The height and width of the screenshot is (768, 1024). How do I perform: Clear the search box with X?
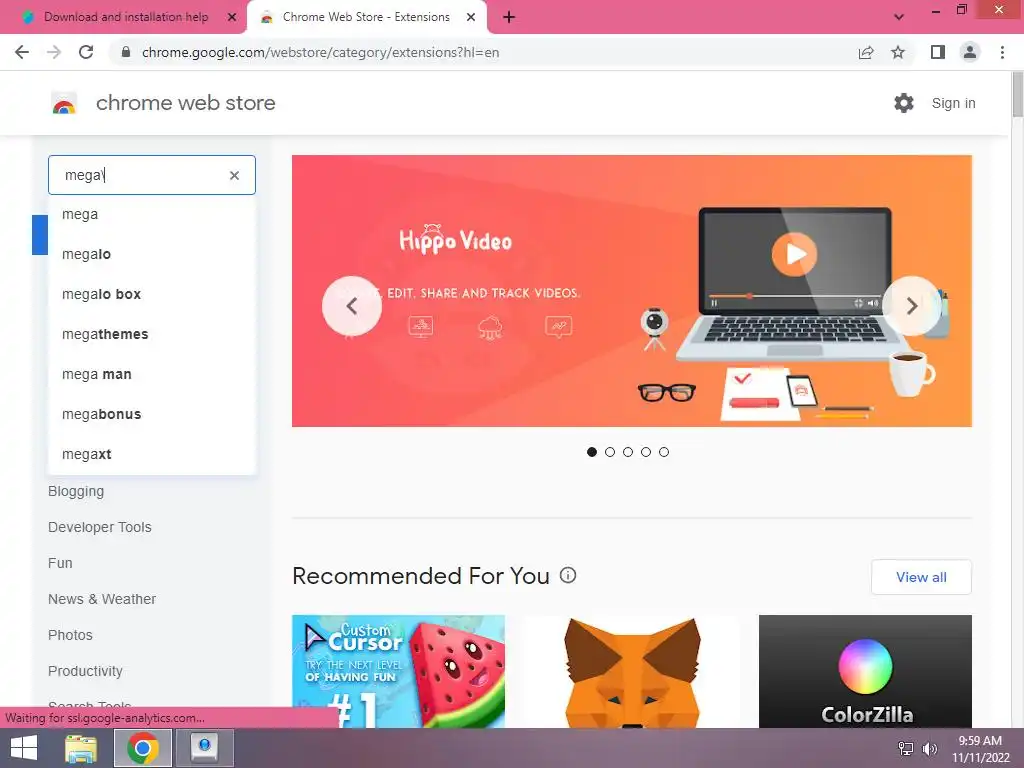pyautogui.click(x=234, y=175)
